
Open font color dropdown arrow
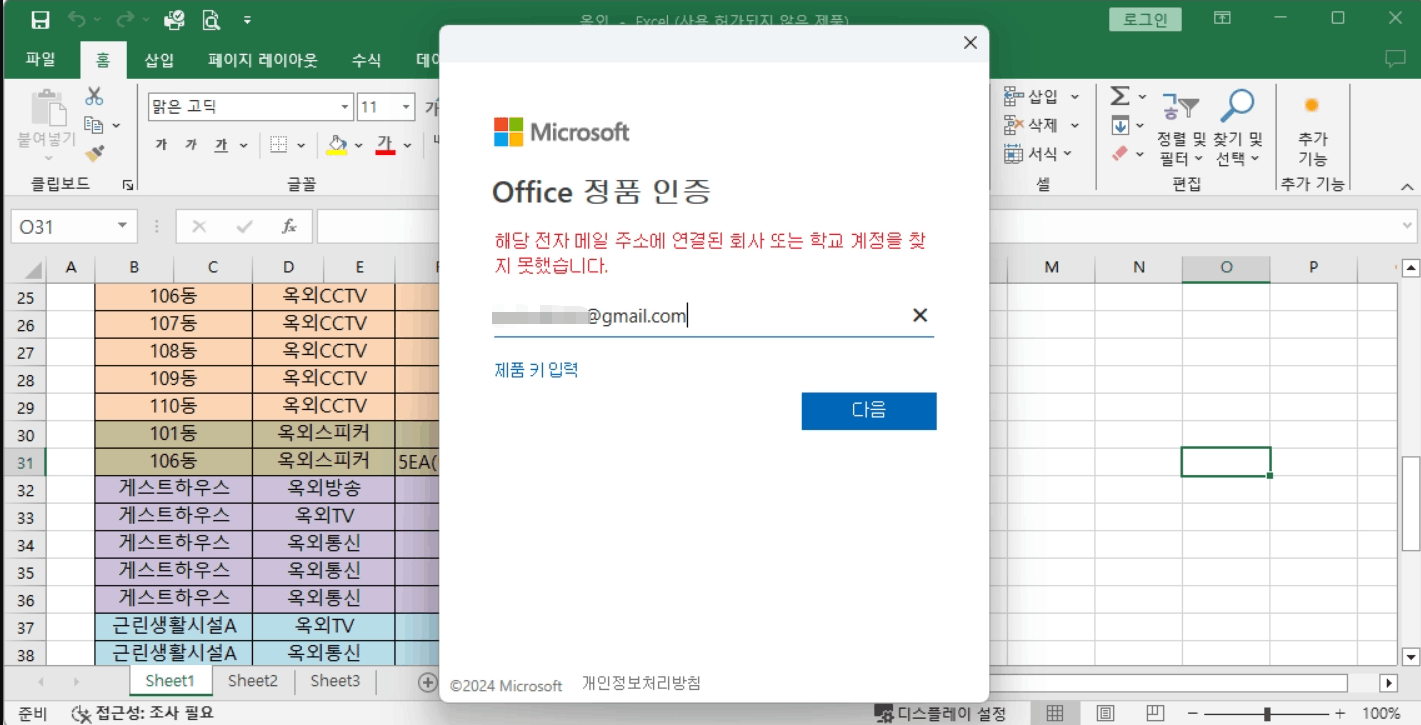click(x=407, y=146)
